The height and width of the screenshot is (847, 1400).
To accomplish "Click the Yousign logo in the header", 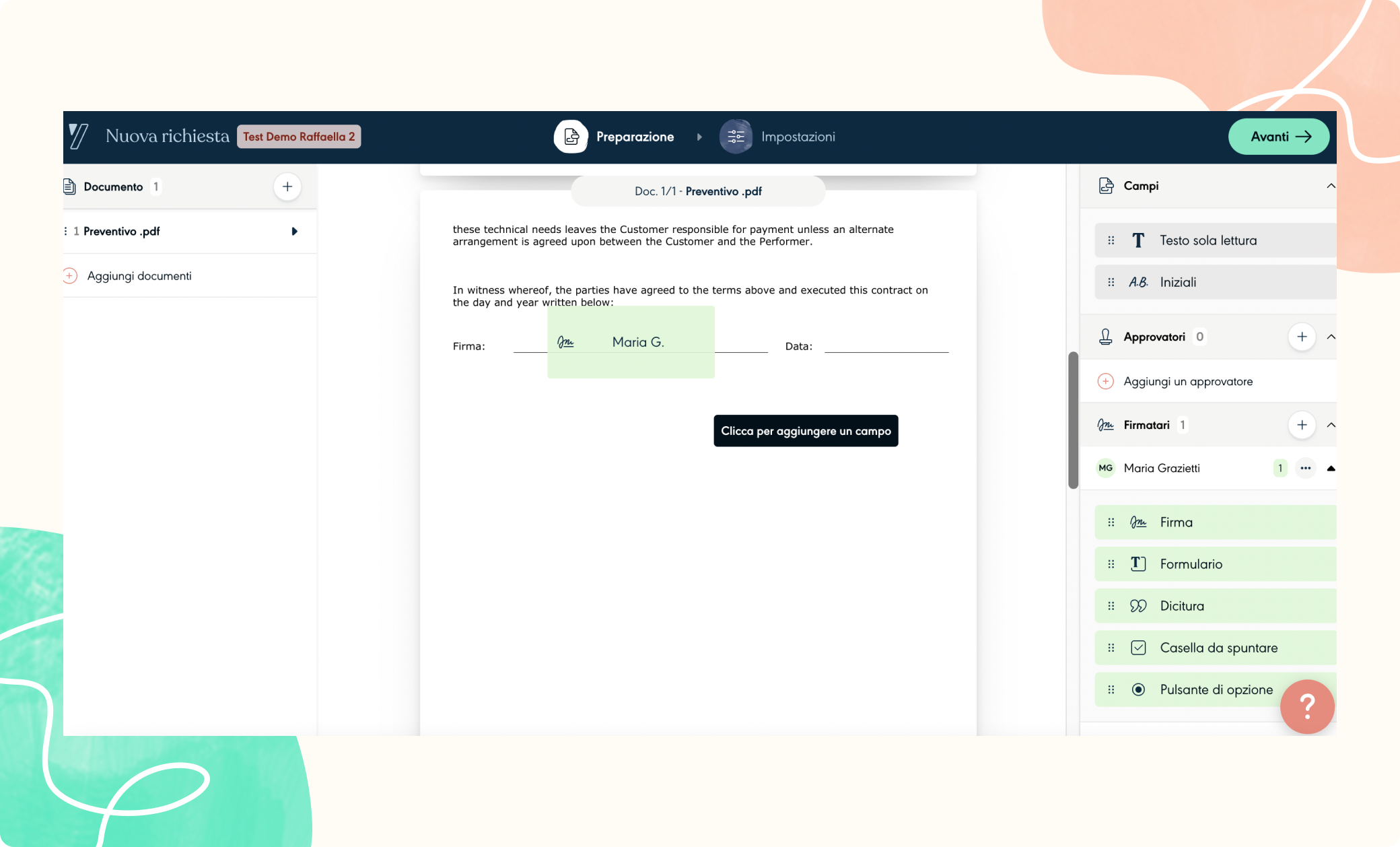I will pos(79,137).
